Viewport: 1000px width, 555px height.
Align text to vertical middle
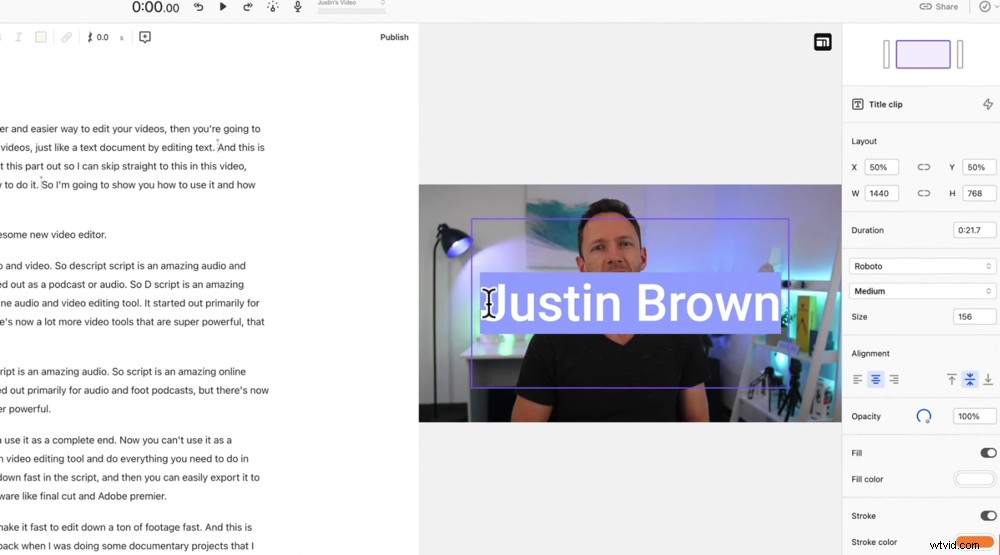970,380
